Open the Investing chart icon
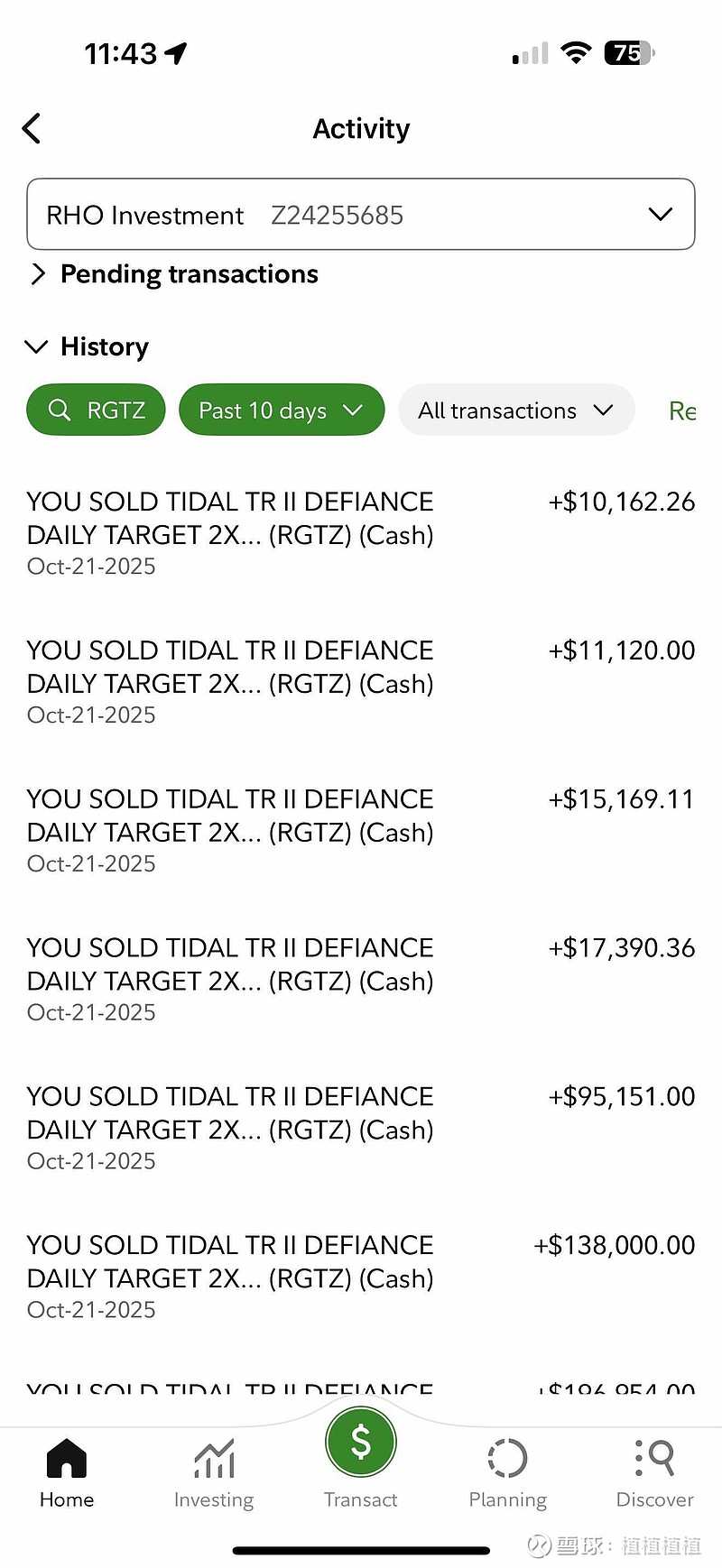Image resolution: width=722 pixels, height=1568 pixels. 214,1459
